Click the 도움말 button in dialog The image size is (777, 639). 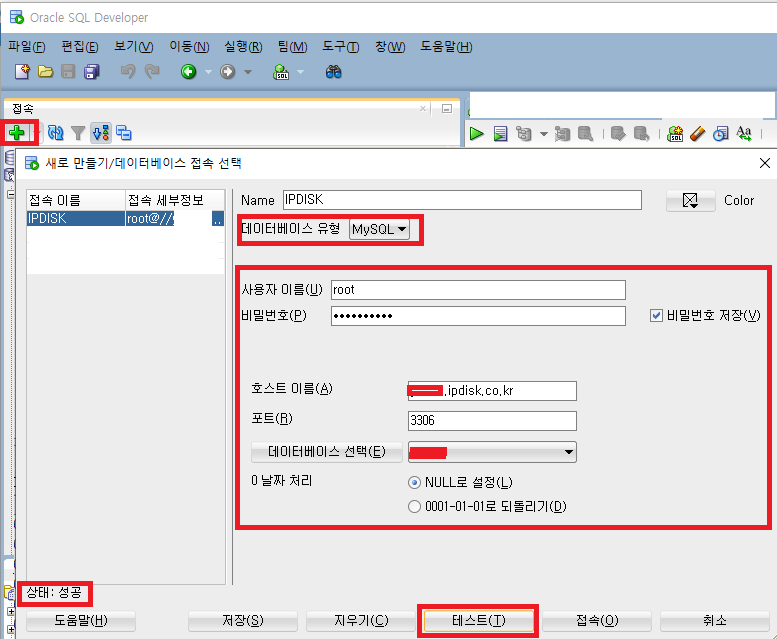(81, 621)
